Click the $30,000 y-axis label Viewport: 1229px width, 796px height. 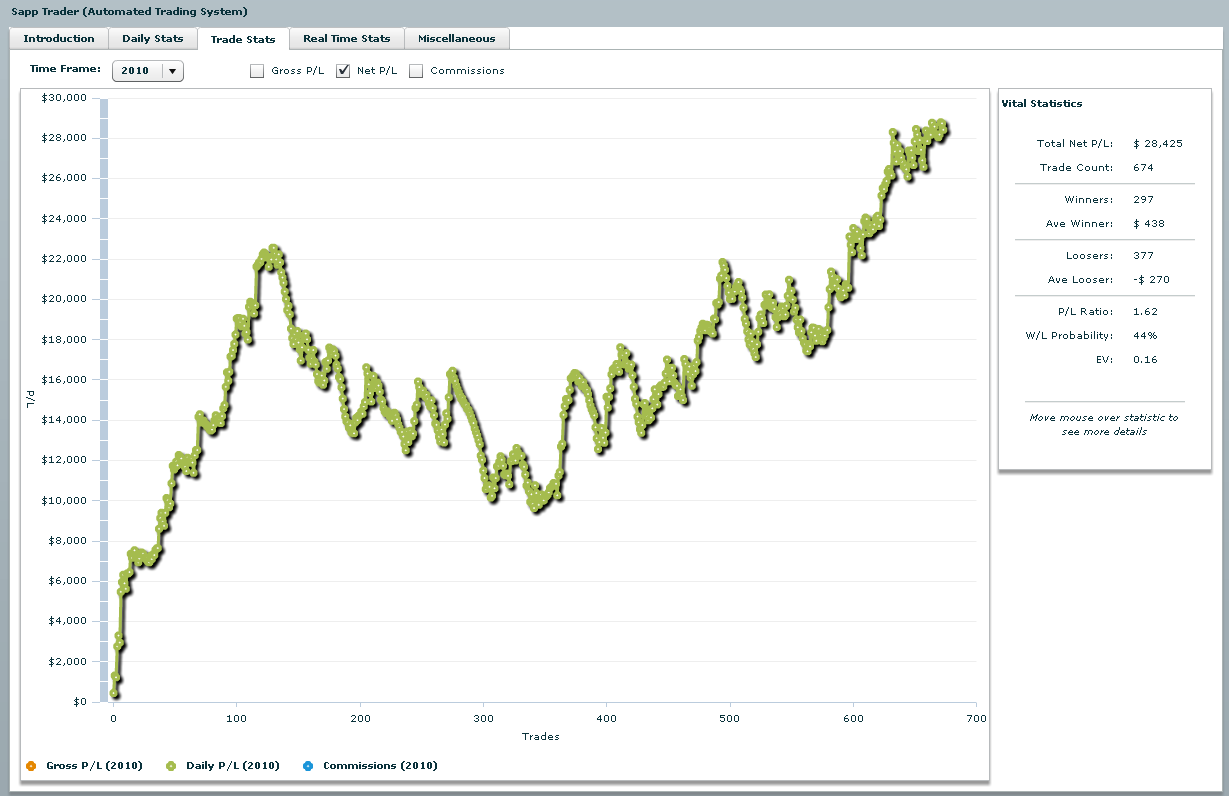click(x=64, y=98)
